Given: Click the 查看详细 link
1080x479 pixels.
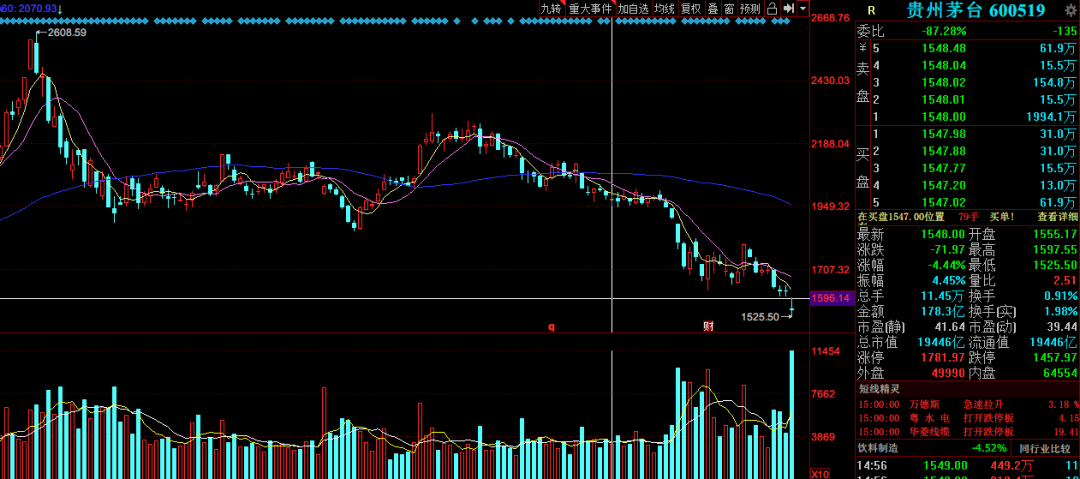Looking at the screenshot, I should (1057, 216).
